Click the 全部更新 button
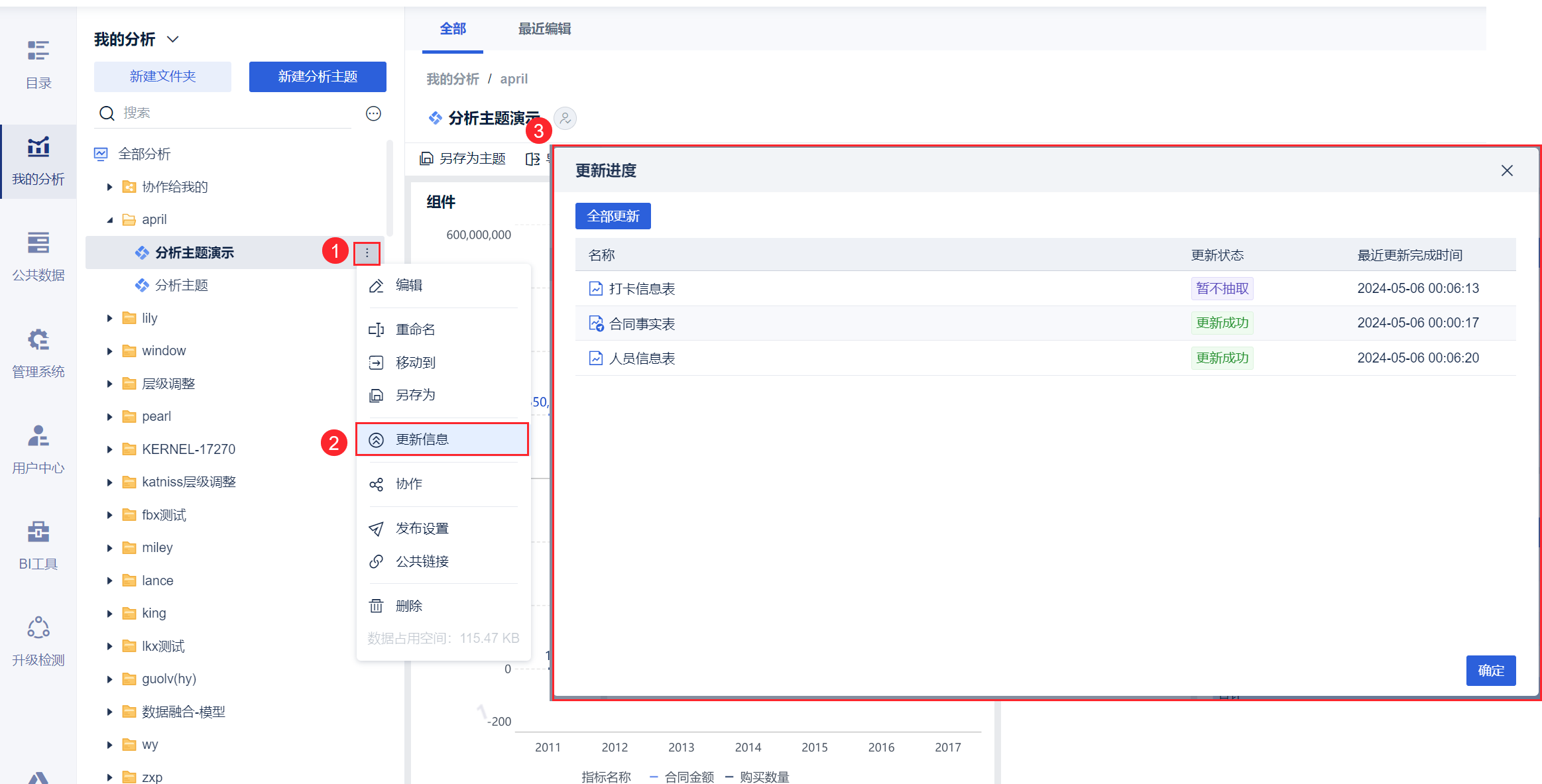Screen dimensions: 1542x784 [x=613, y=216]
